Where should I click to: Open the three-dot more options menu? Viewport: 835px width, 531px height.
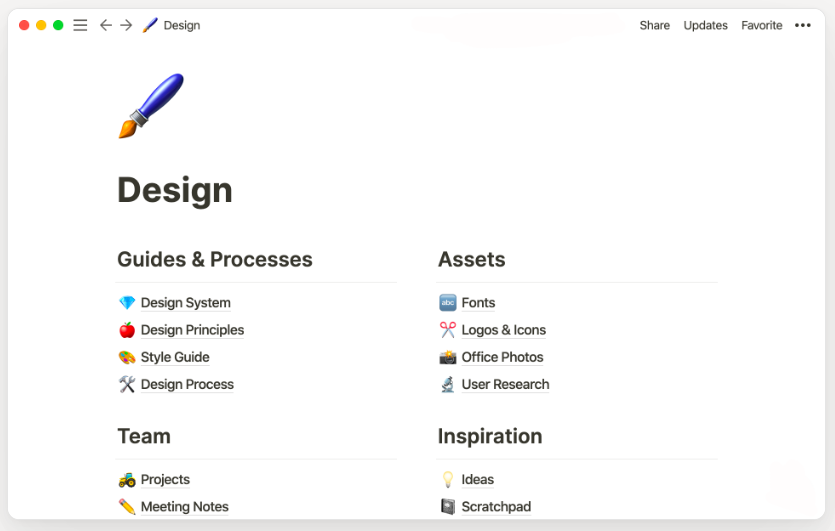coord(803,25)
